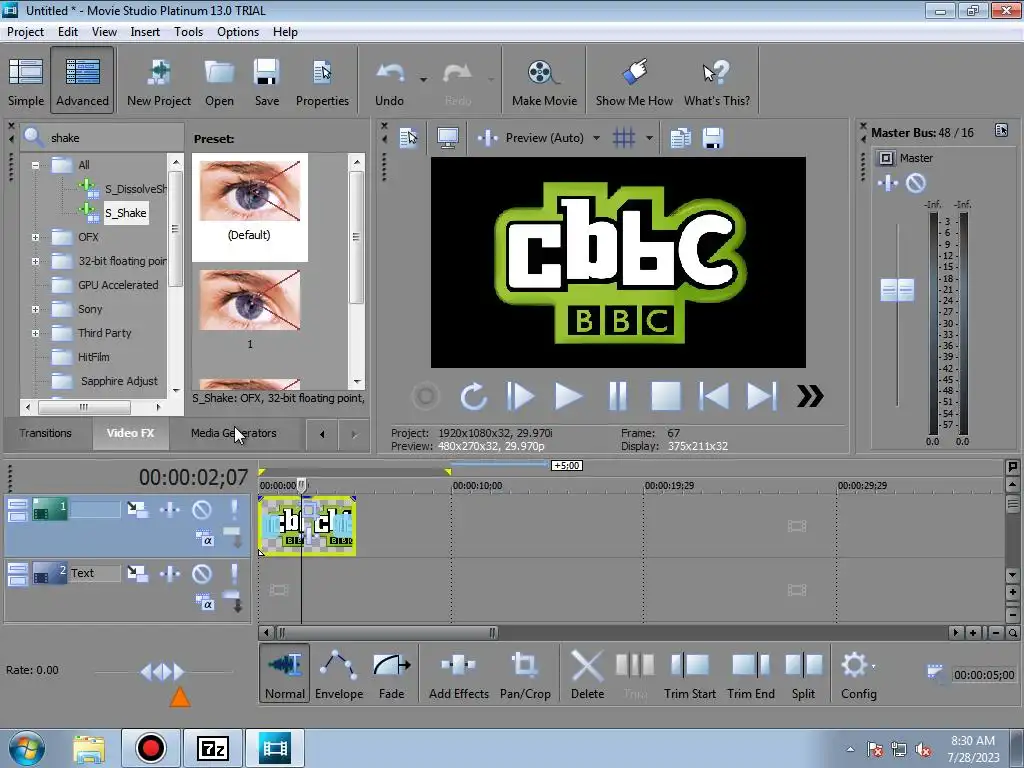Expand the Sony folder

[x=35, y=310]
